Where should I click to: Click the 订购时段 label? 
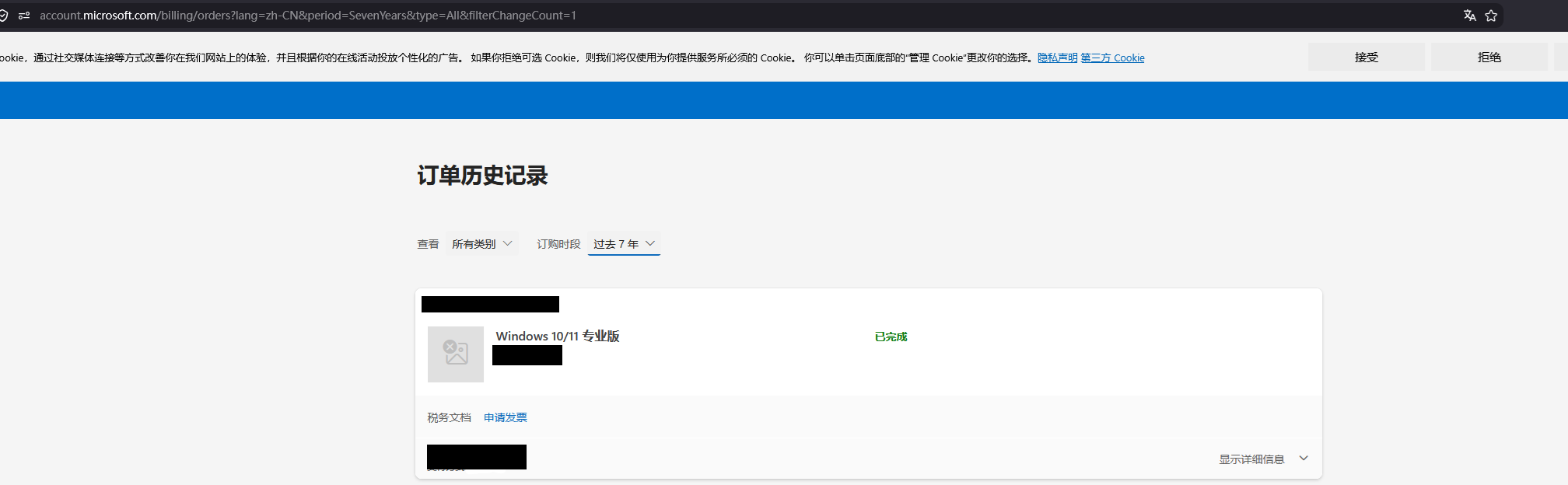(x=558, y=244)
